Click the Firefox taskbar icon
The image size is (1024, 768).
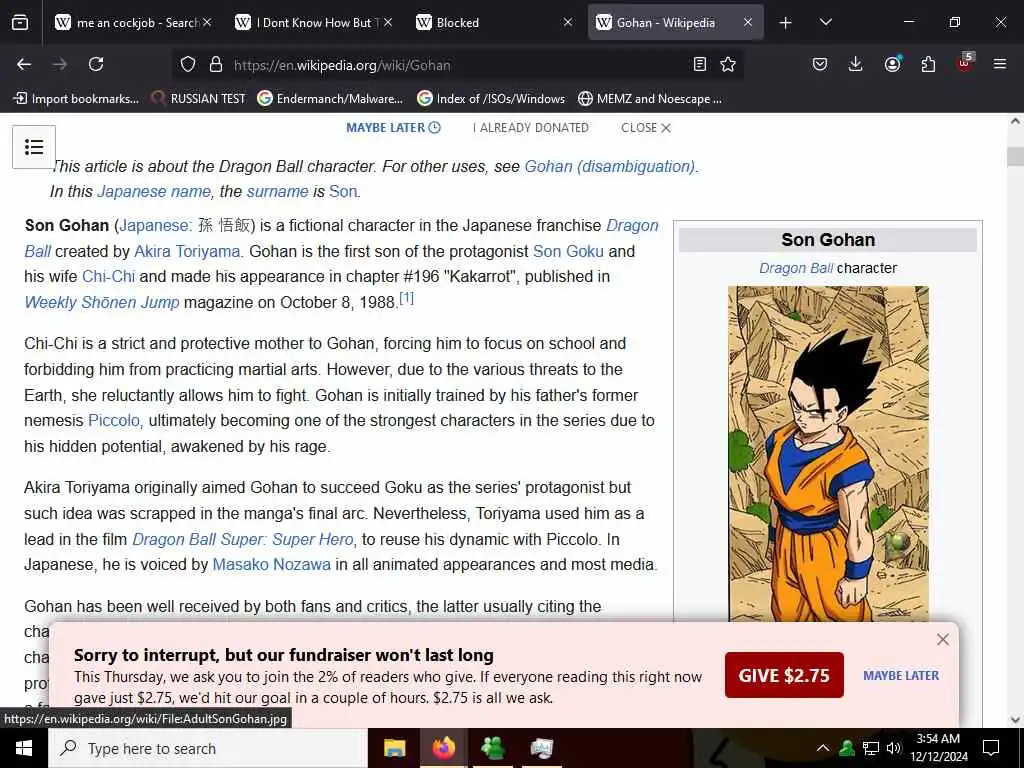coord(443,748)
